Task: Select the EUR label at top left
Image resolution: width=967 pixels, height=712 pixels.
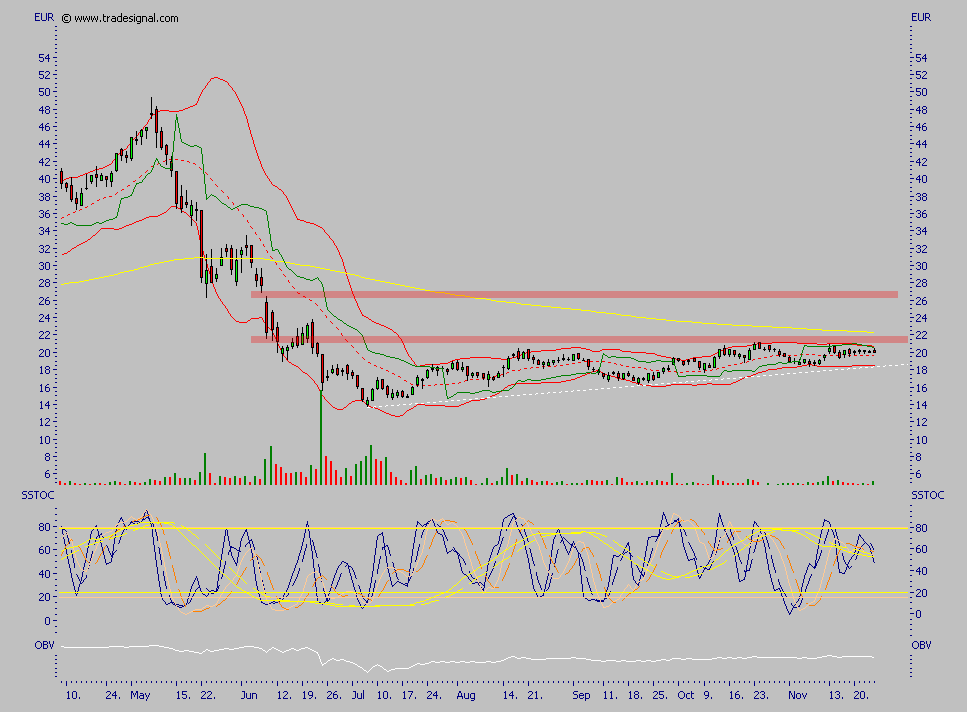Action: click(x=43, y=17)
